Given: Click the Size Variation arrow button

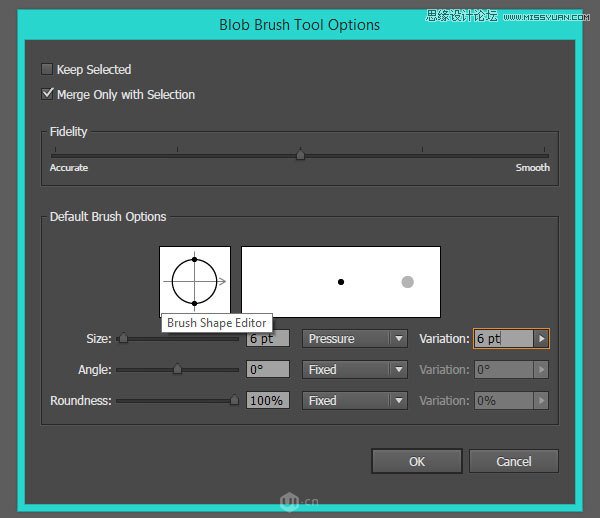Looking at the screenshot, I should 541,339.
